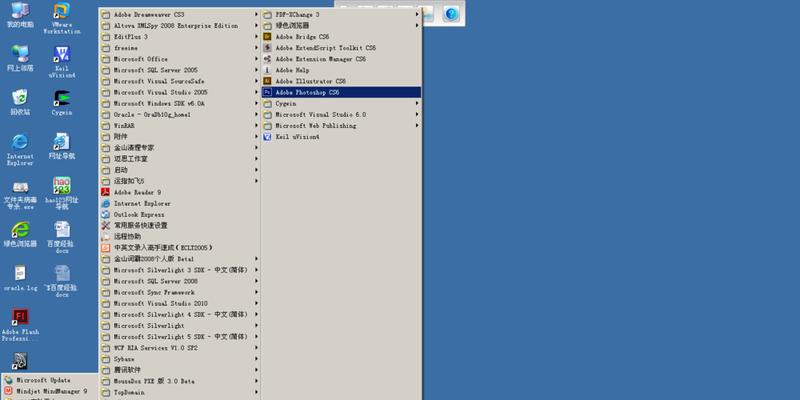Click the Extension Manager icon in submenu
800x400 pixels.
(x=267, y=59)
